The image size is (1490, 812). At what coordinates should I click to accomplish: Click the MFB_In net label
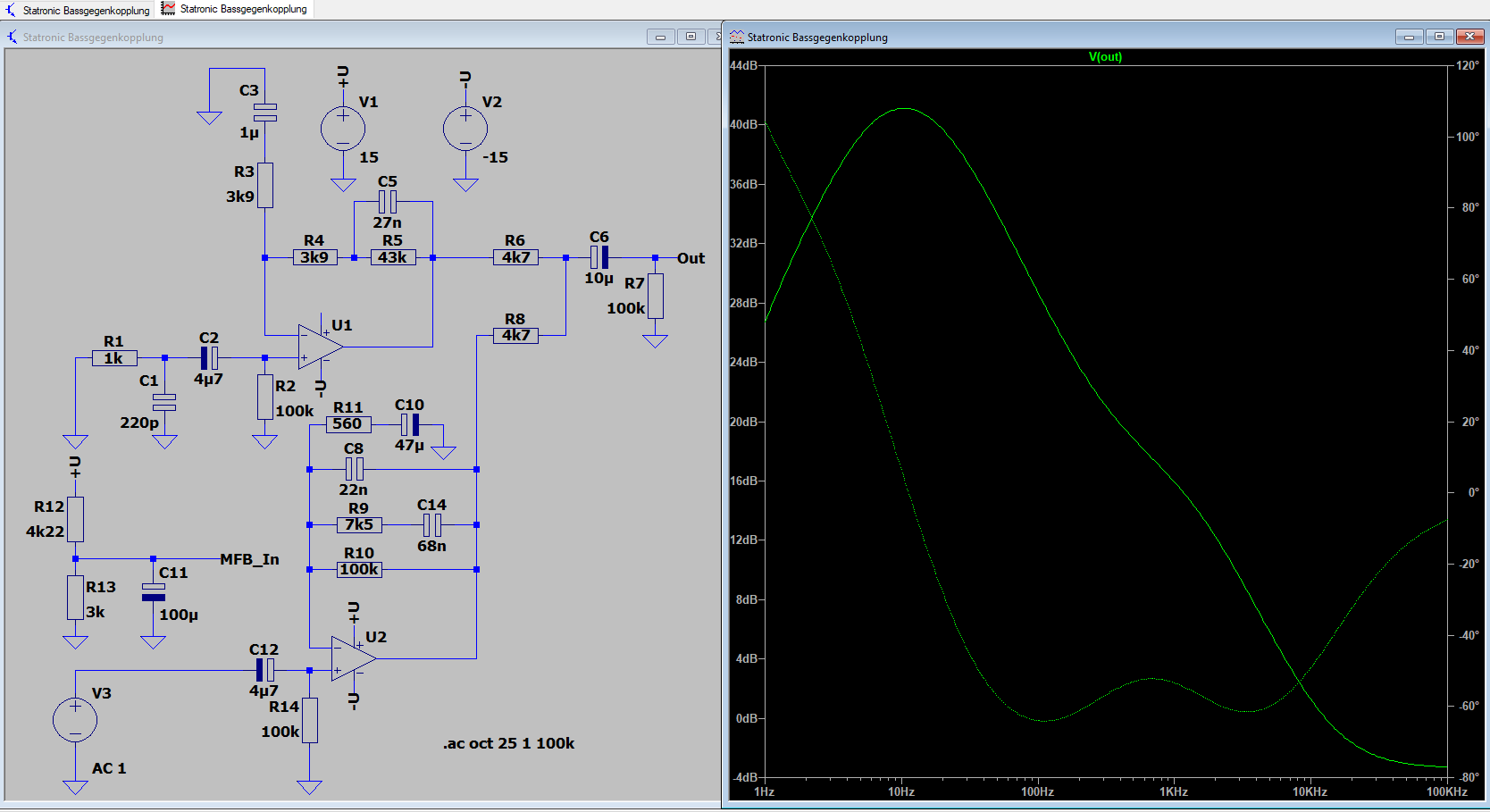point(249,559)
